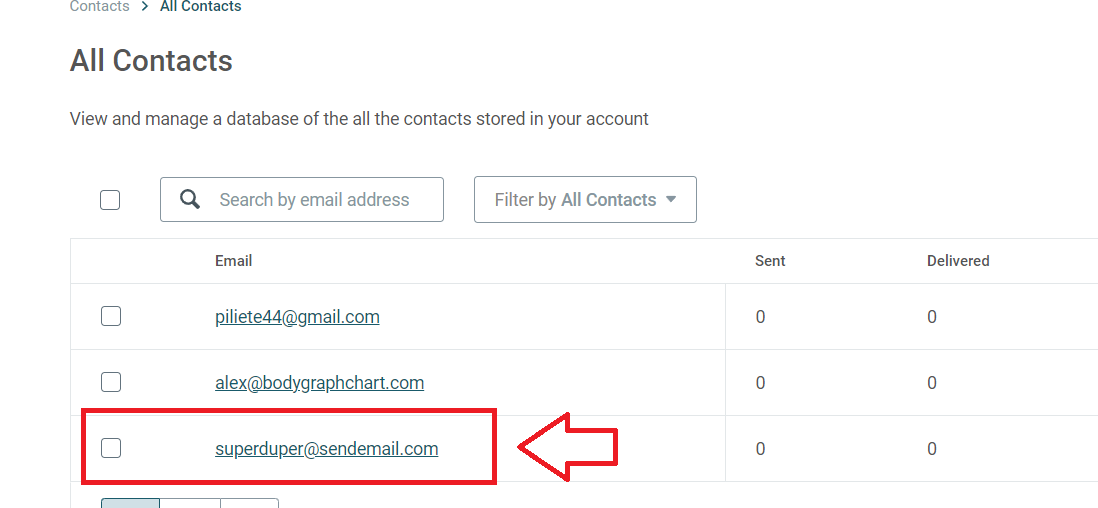Open contact alex@bodygraphchart.com
The height and width of the screenshot is (508, 1098).
[319, 383]
